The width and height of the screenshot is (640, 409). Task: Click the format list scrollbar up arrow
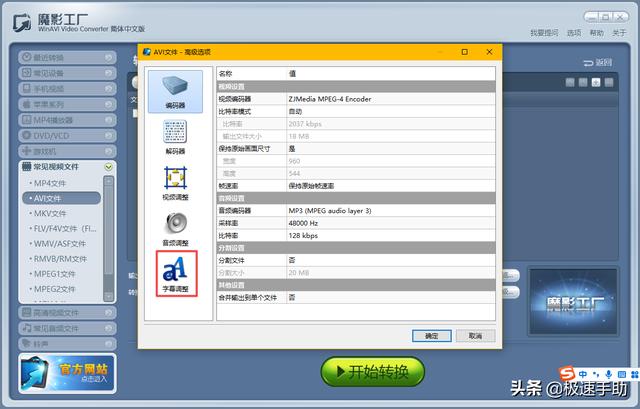[109, 180]
